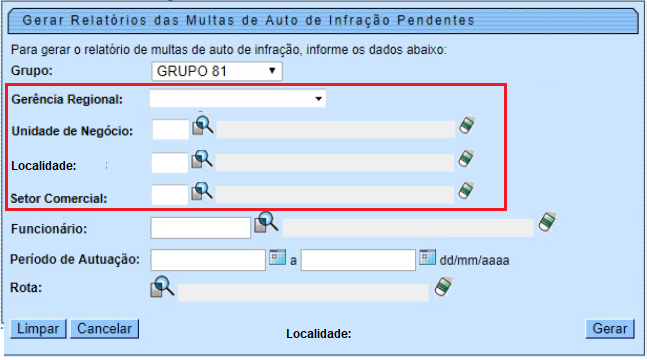Clear Setor Comercial field with eraser
The width and height of the screenshot is (647, 360).
[x=466, y=191]
